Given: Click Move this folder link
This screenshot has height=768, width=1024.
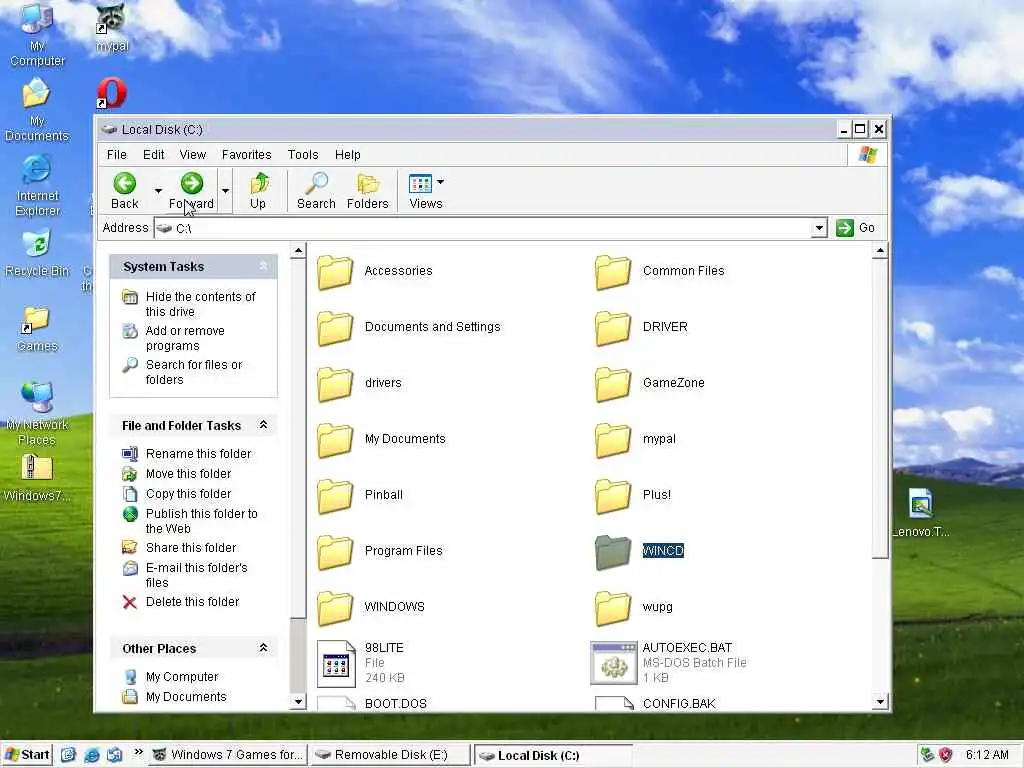Looking at the screenshot, I should [188, 473].
